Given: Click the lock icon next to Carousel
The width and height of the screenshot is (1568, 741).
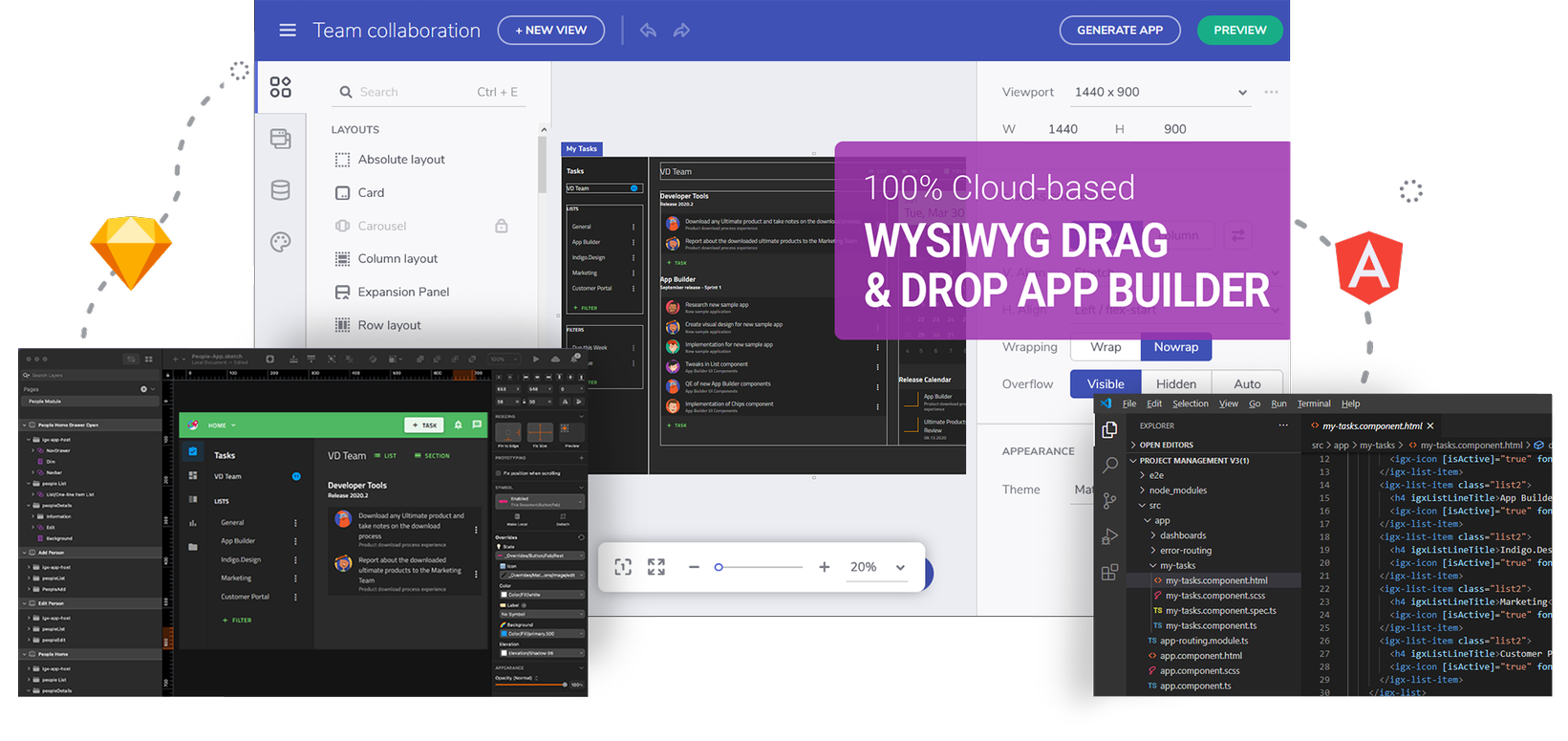Looking at the screenshot, I should 502,226.
